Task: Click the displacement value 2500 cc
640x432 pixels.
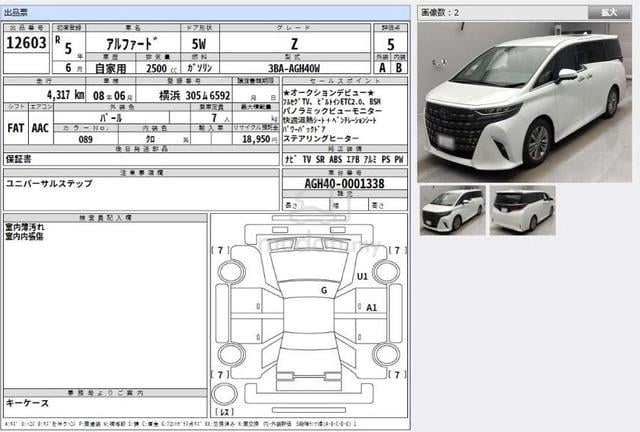Action: click(x=161, y=68)
